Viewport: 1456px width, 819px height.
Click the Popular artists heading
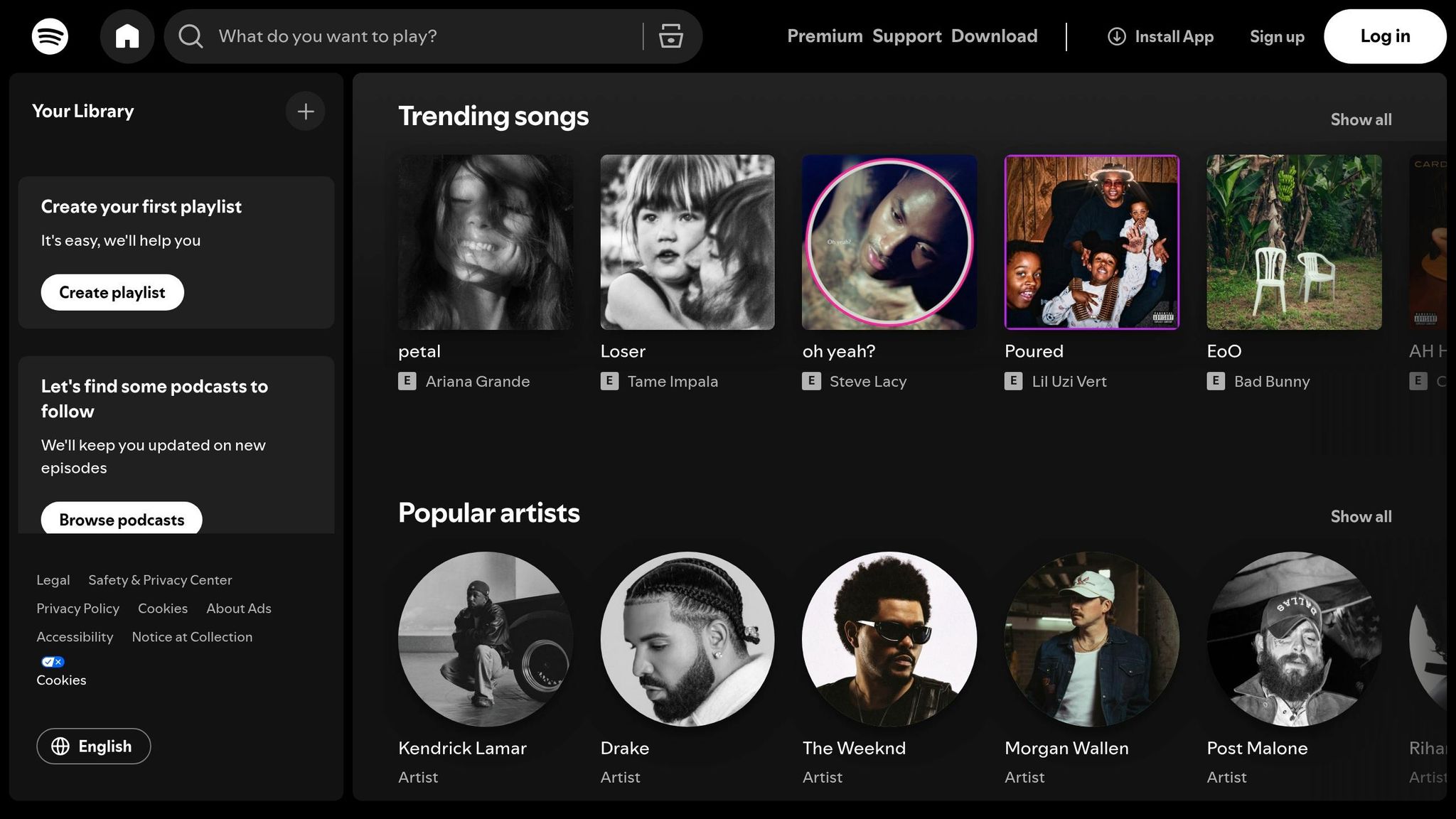click(489, 513)
